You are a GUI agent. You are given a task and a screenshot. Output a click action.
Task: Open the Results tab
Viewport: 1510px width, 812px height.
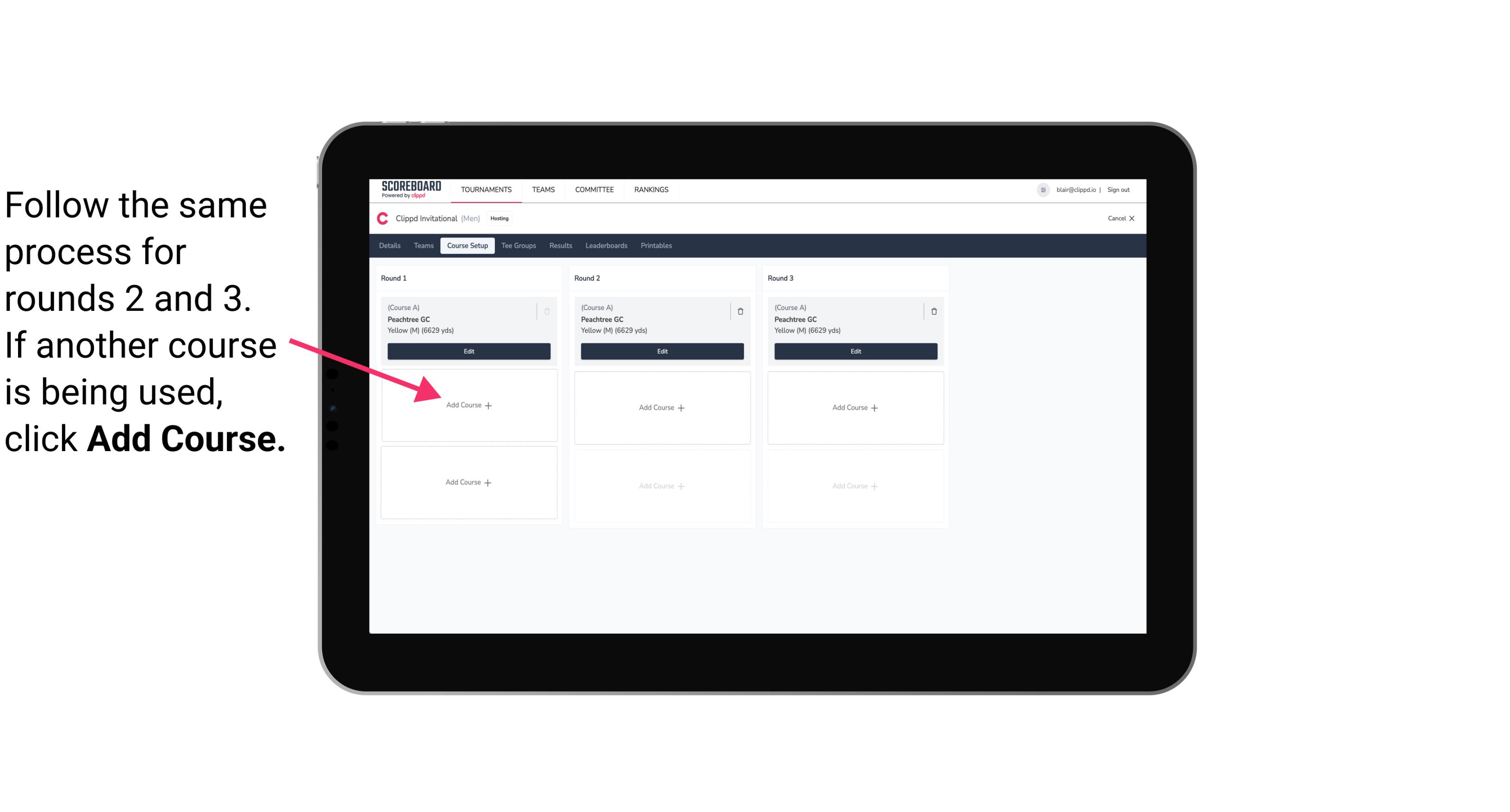[560, 246]
